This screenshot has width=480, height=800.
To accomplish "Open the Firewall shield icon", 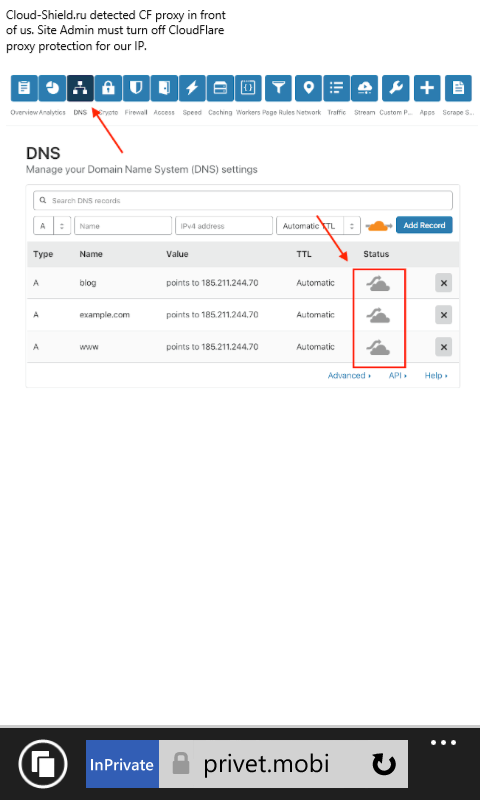I will pos(136,88).
